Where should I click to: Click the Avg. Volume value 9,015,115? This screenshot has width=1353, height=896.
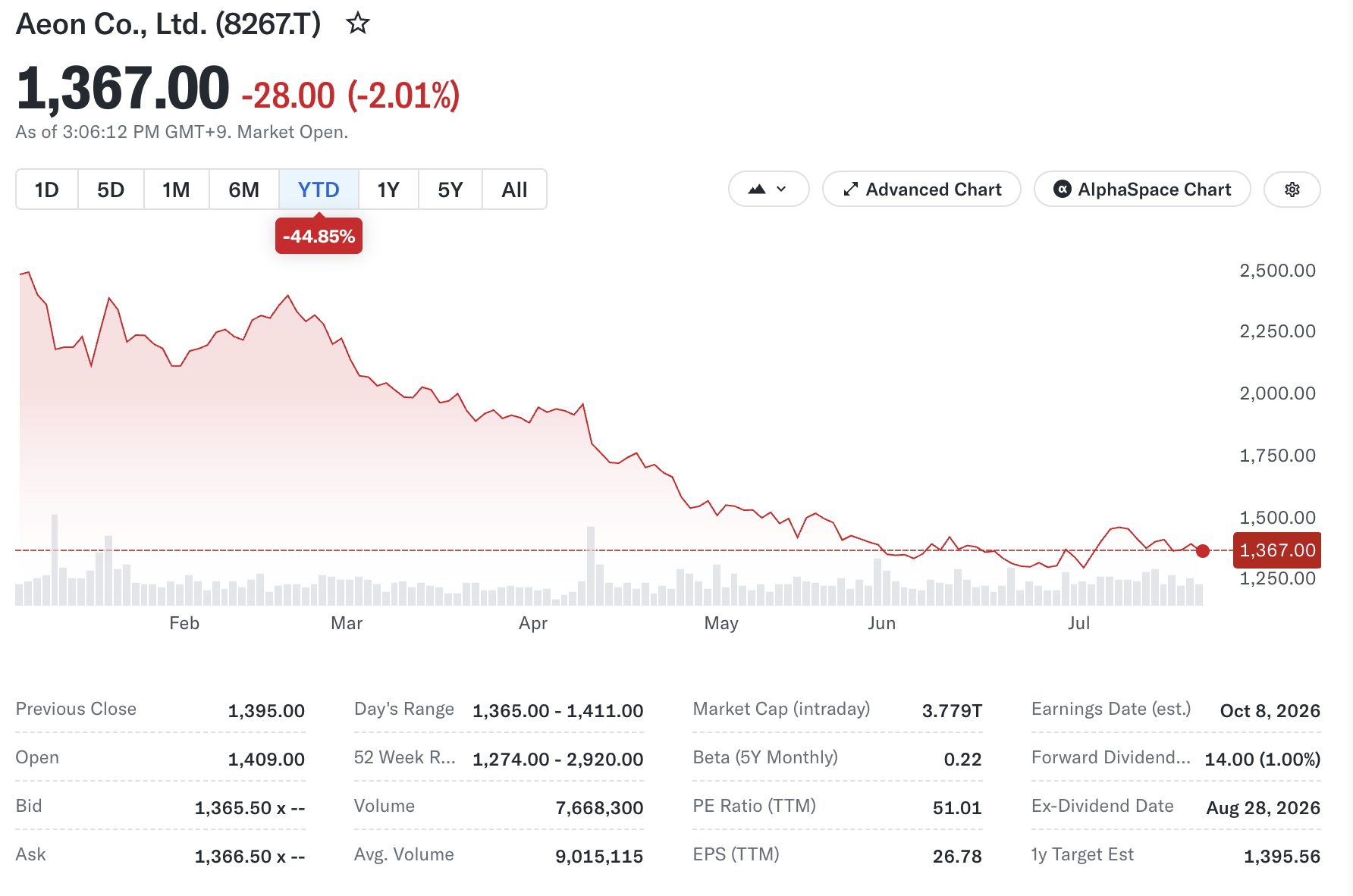(x=599, y=857)
